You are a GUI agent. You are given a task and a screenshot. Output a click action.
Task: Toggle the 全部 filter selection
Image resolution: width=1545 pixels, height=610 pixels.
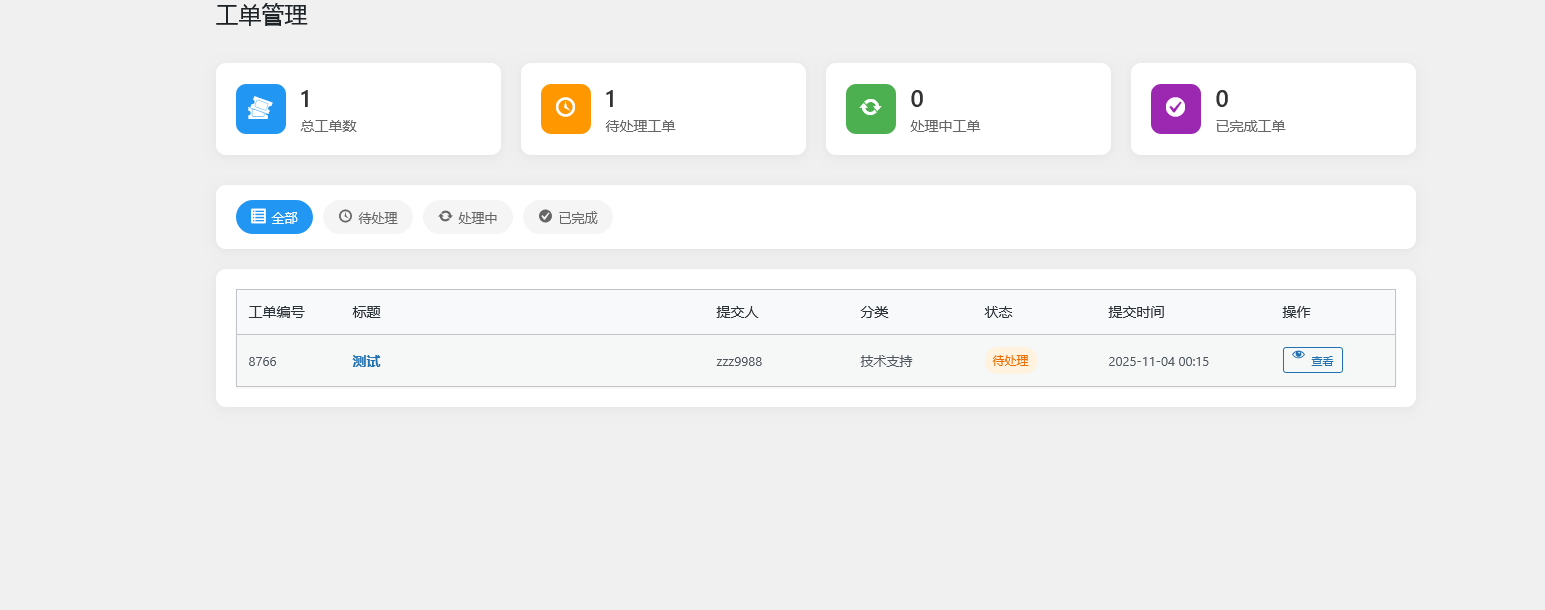click(274, 216)
